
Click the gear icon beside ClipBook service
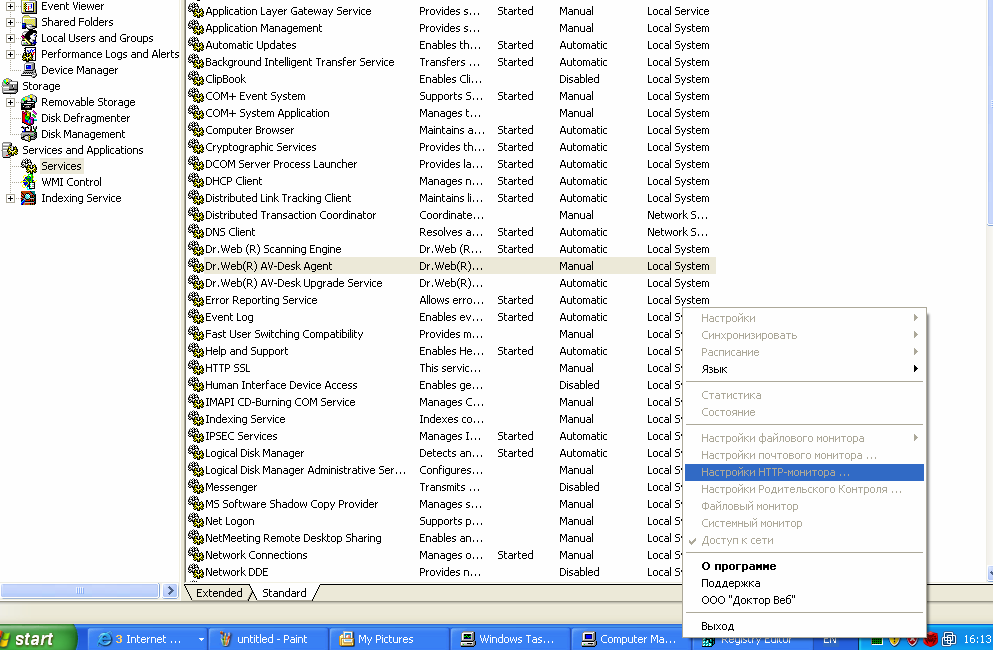[x=196, y=79]
